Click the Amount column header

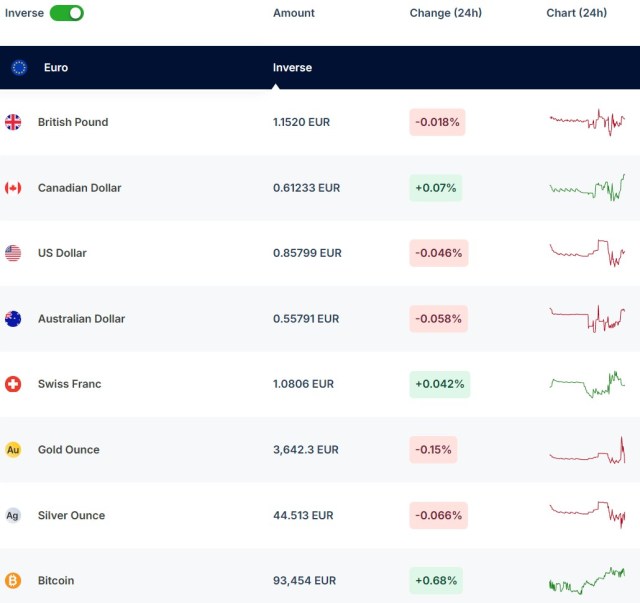294,13
